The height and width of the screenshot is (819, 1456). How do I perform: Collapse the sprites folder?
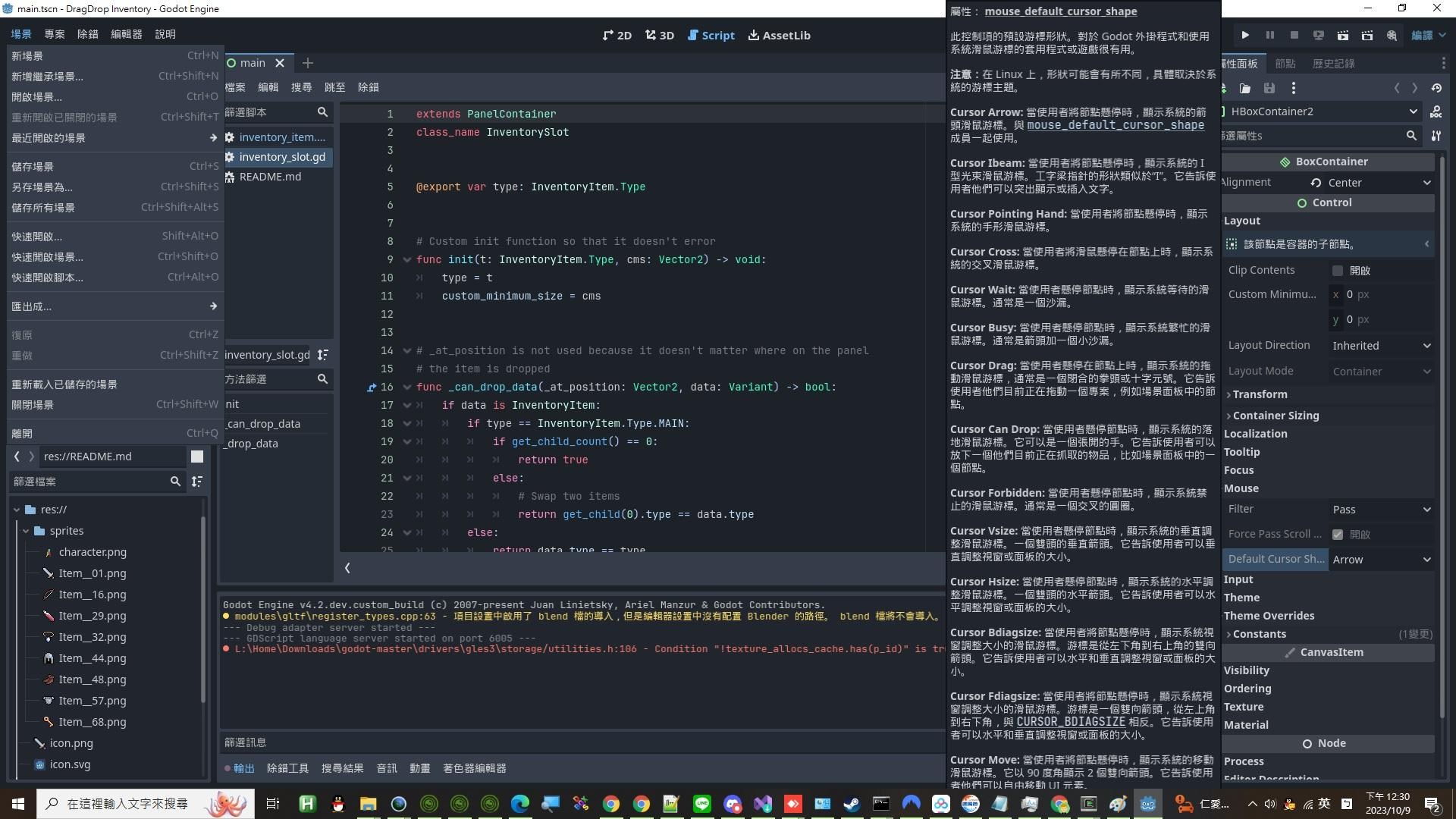[x=26, y=531]
